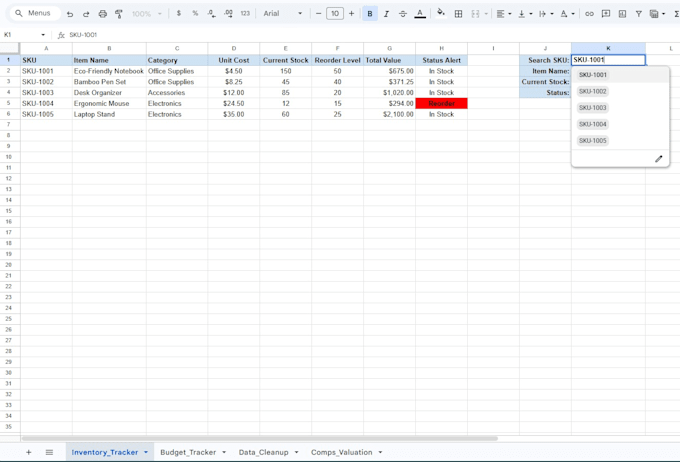Image resolution: width=680 pixels, height=462 pixels.
Task: Click the Insert comment icon
Action: pyautogui.click(x=606, y=14)
